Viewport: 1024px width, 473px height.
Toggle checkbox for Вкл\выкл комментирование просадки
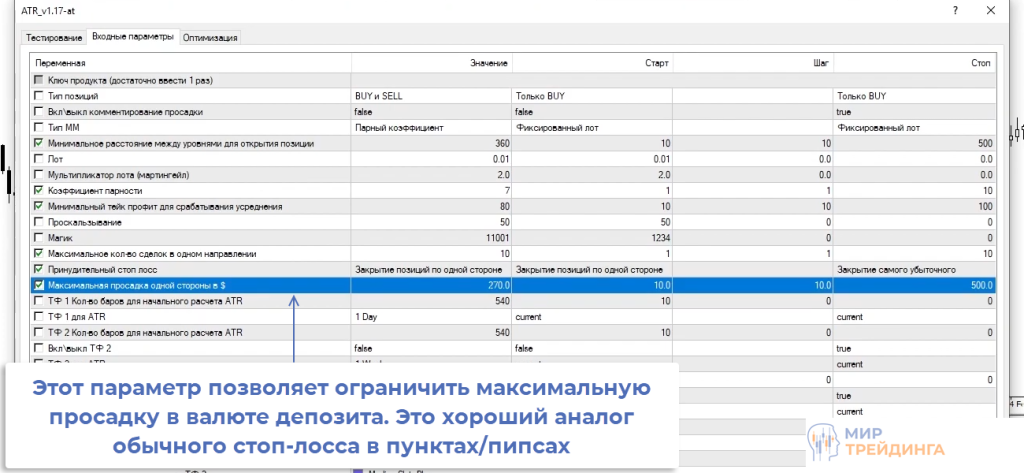tap(39, 112)
